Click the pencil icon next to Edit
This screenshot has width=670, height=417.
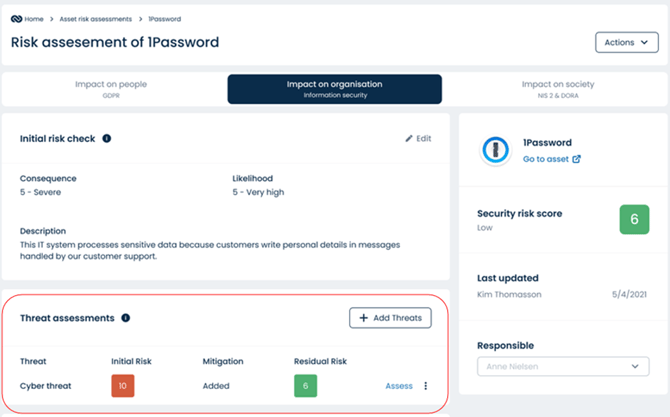click(409, 138)
